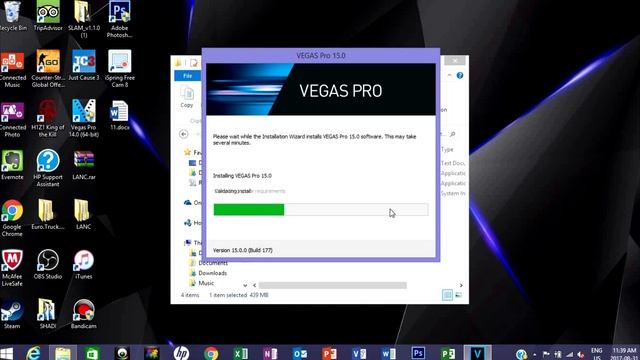Click the VEGAS Pro installation progress bar

tap(321, 210)
